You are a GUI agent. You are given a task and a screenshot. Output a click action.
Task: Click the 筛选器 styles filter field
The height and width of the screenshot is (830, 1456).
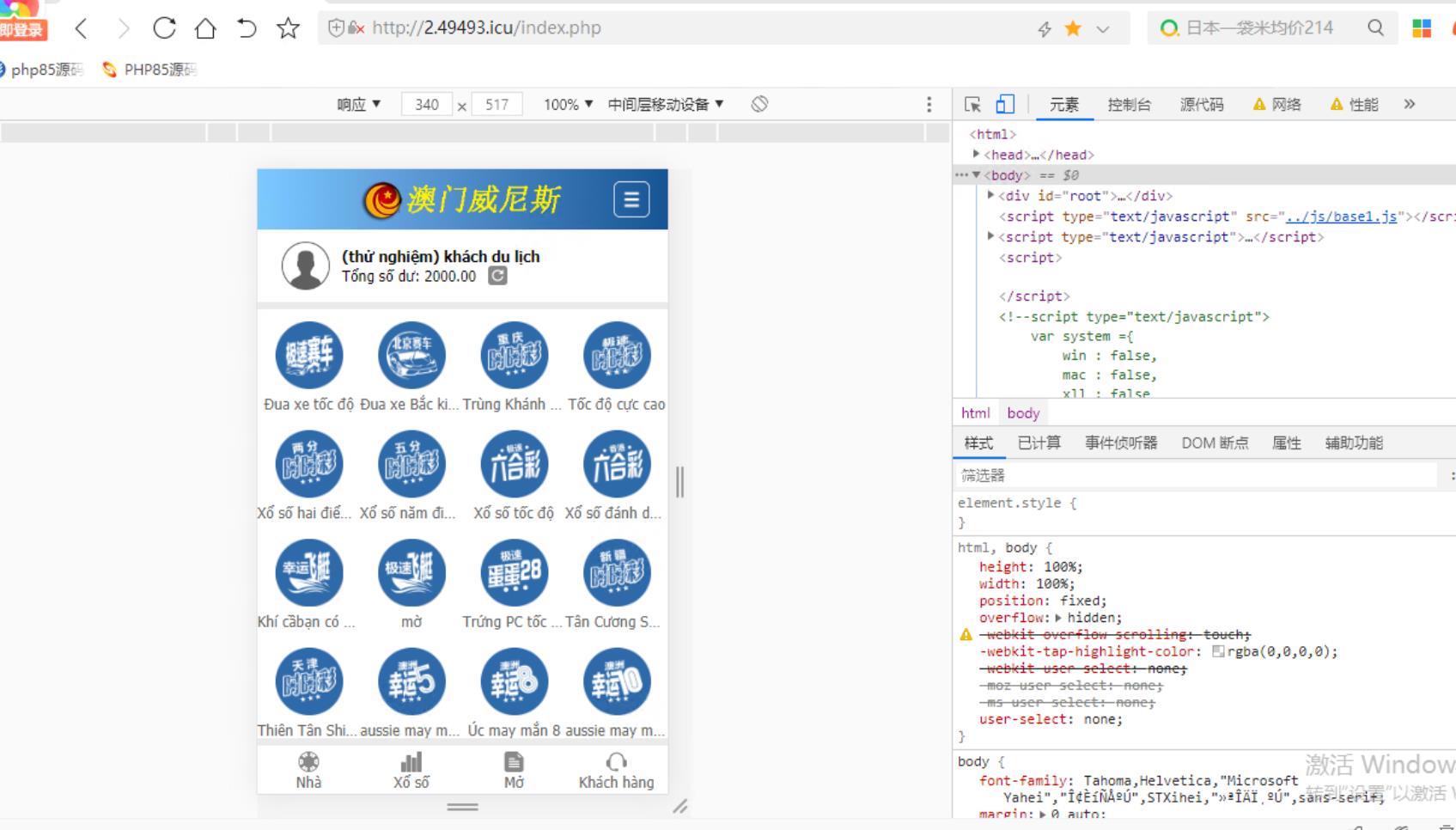click(x=1194, y=475)
